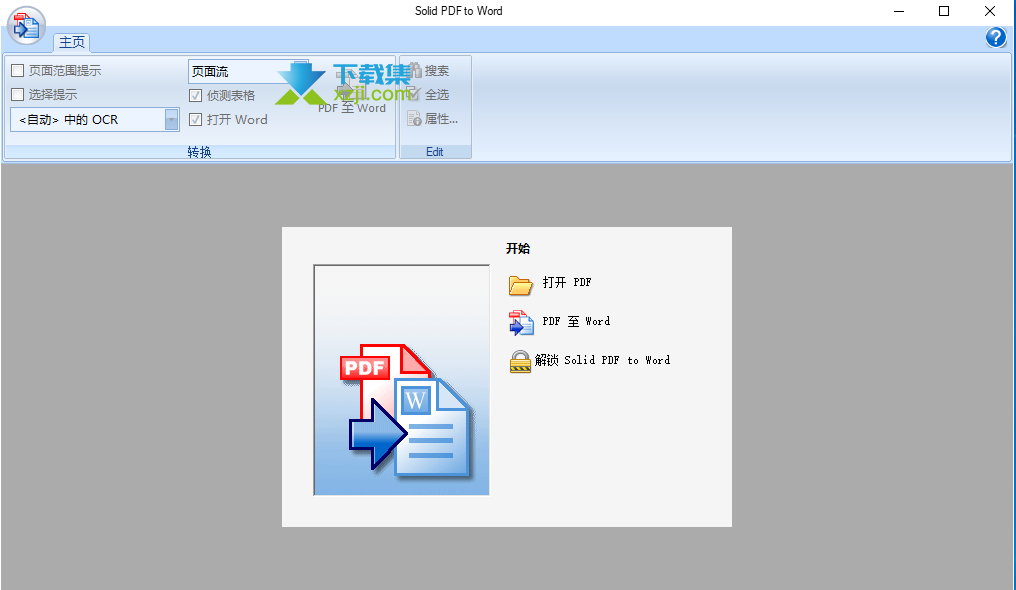Image resolution: width=1016 pixels, height=590 pixels.
Task: Toggle the 侦测表格 checkbox
Action: (195, 96)
